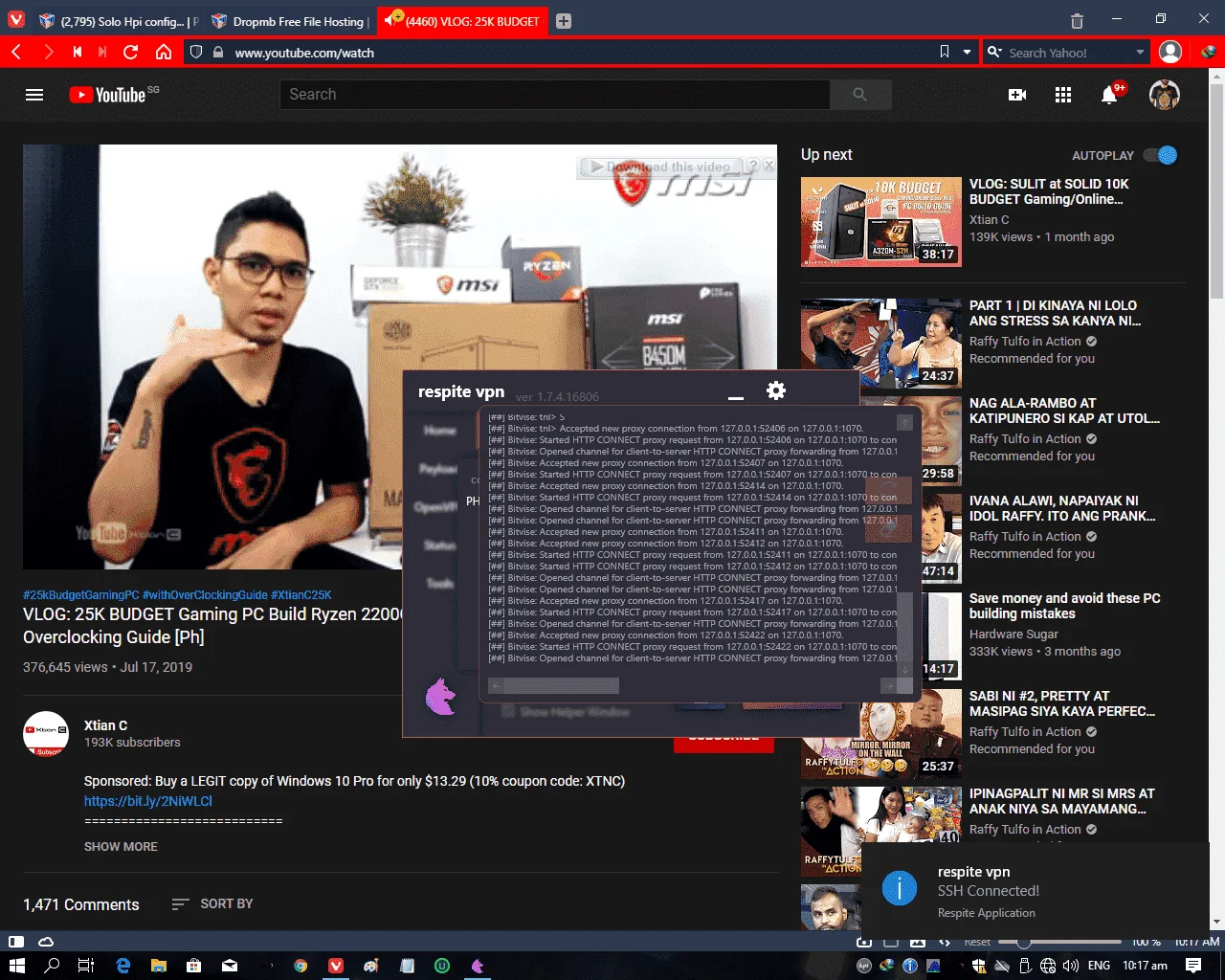Open the closed tabs trash can
The height and width of the screenshot is (980, 1225).
pyautogui.click(x=1077, y=21)
